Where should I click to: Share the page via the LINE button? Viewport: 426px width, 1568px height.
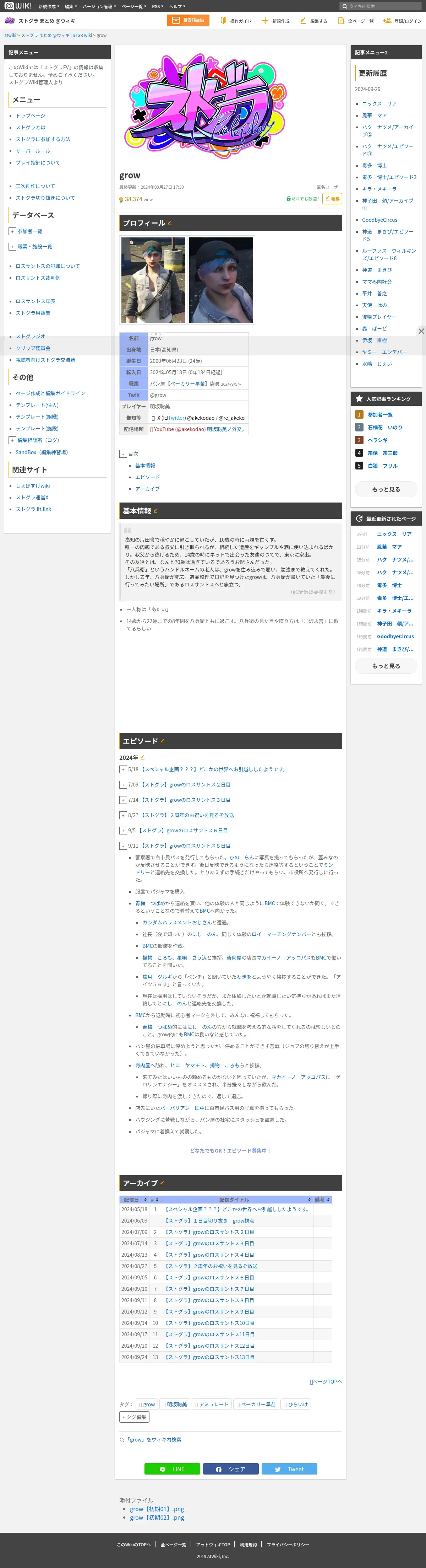172,1469
